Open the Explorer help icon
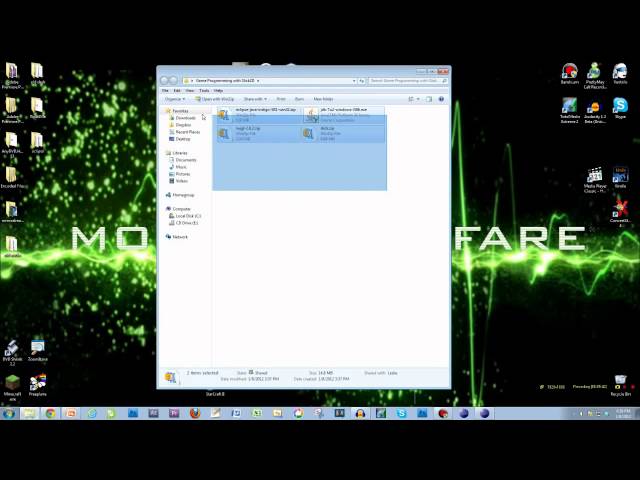Viewport: 640px width, 480px height. [x=441, y=99]
